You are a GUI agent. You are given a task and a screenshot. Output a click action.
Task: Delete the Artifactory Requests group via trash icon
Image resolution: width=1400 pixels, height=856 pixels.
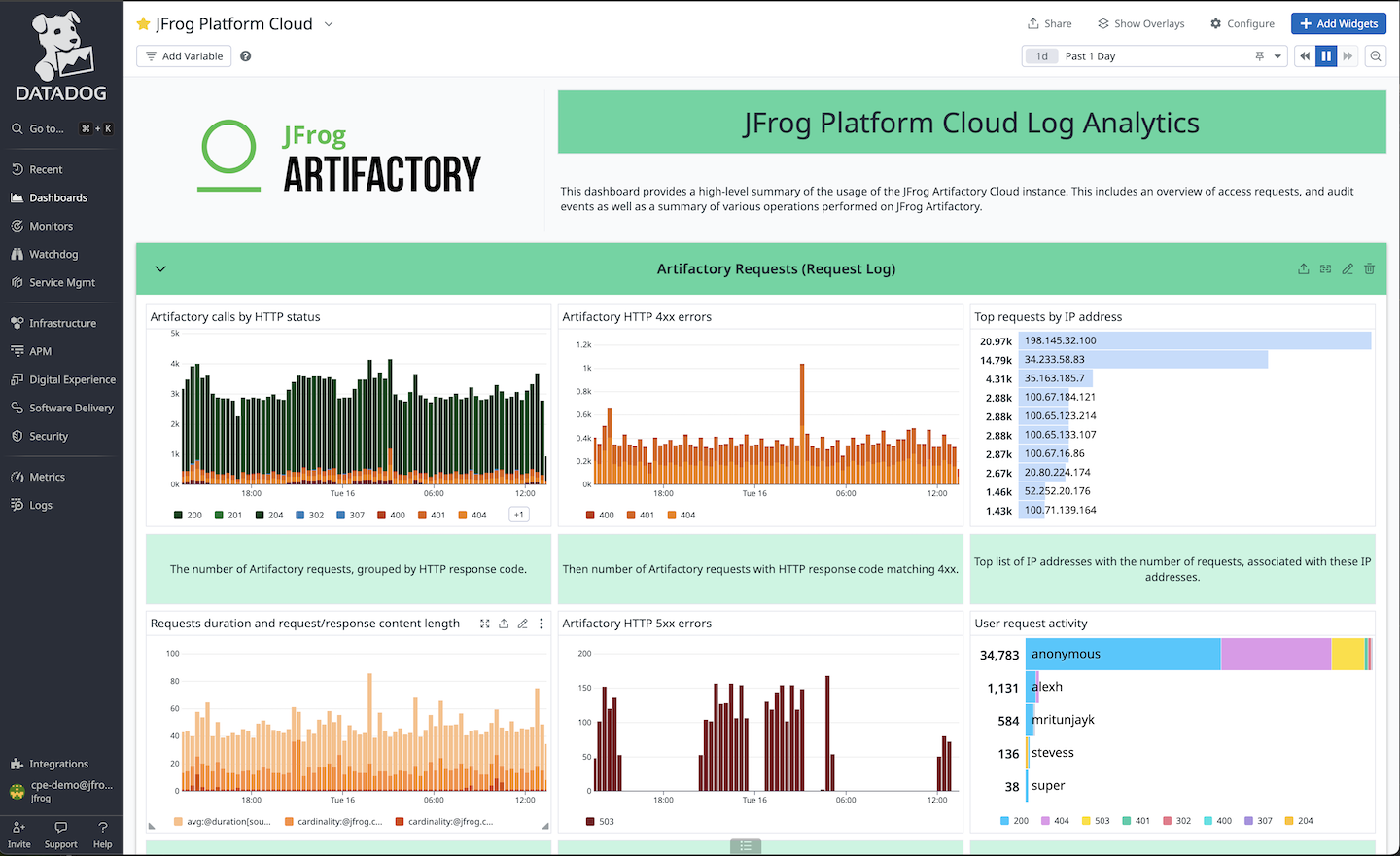point(1370,268)
